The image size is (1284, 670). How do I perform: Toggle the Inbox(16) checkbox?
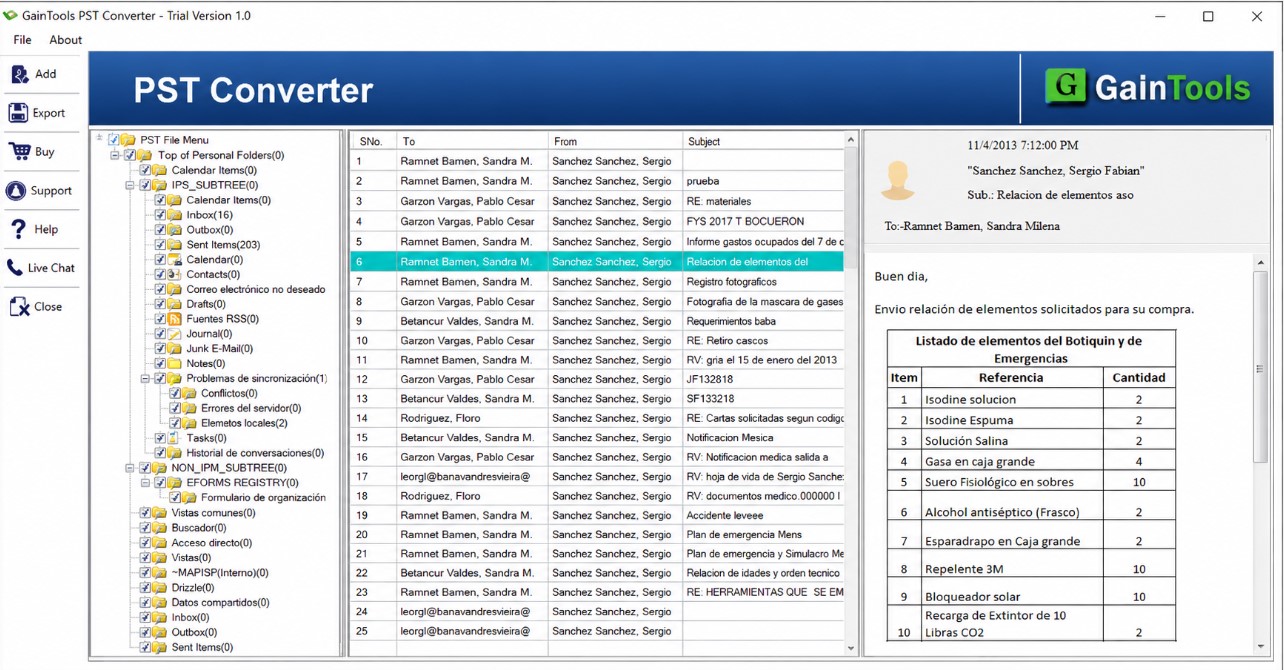tap(160, 215)
